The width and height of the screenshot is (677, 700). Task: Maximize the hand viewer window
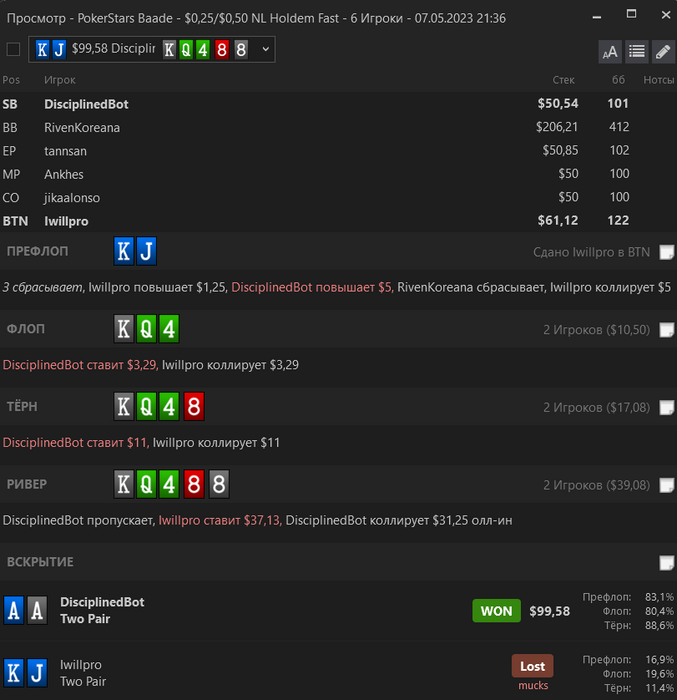(631, 14)
